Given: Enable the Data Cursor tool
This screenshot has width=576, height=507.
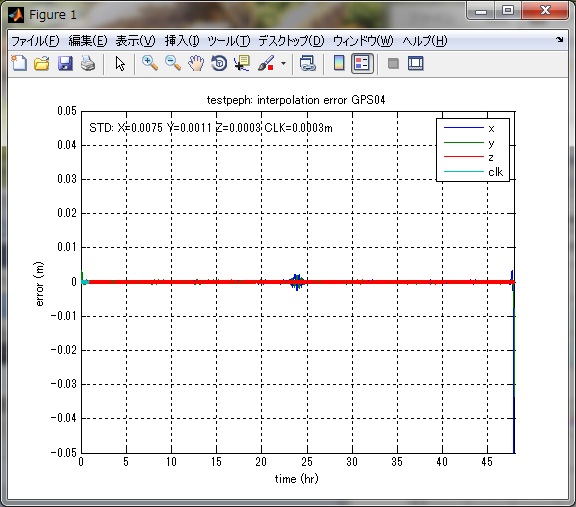Looking at the screenshot, I should click(x=242, y=64).
